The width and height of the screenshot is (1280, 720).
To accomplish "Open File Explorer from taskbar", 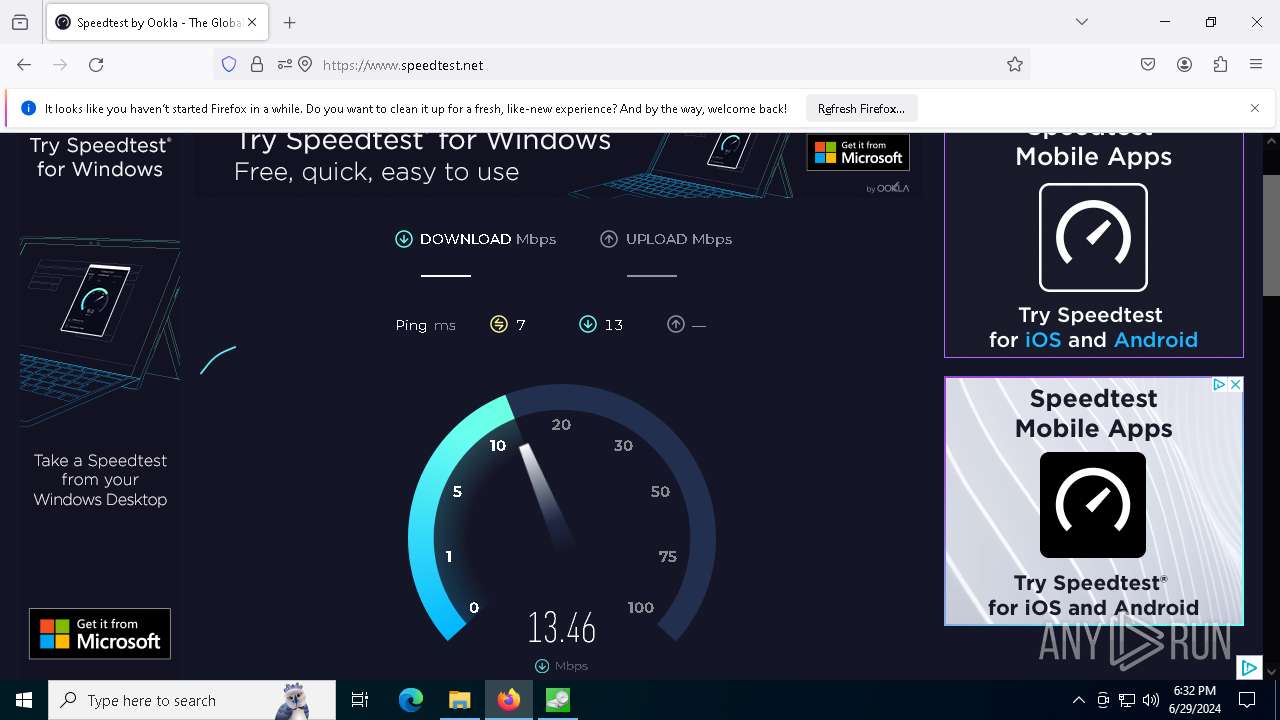I will pyautogui.click(x=460, y=701).
